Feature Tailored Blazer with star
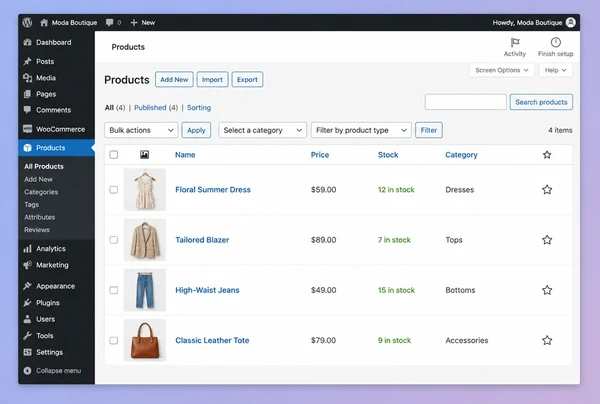Screen dimensions: 600x404 (x=547, y=240)
